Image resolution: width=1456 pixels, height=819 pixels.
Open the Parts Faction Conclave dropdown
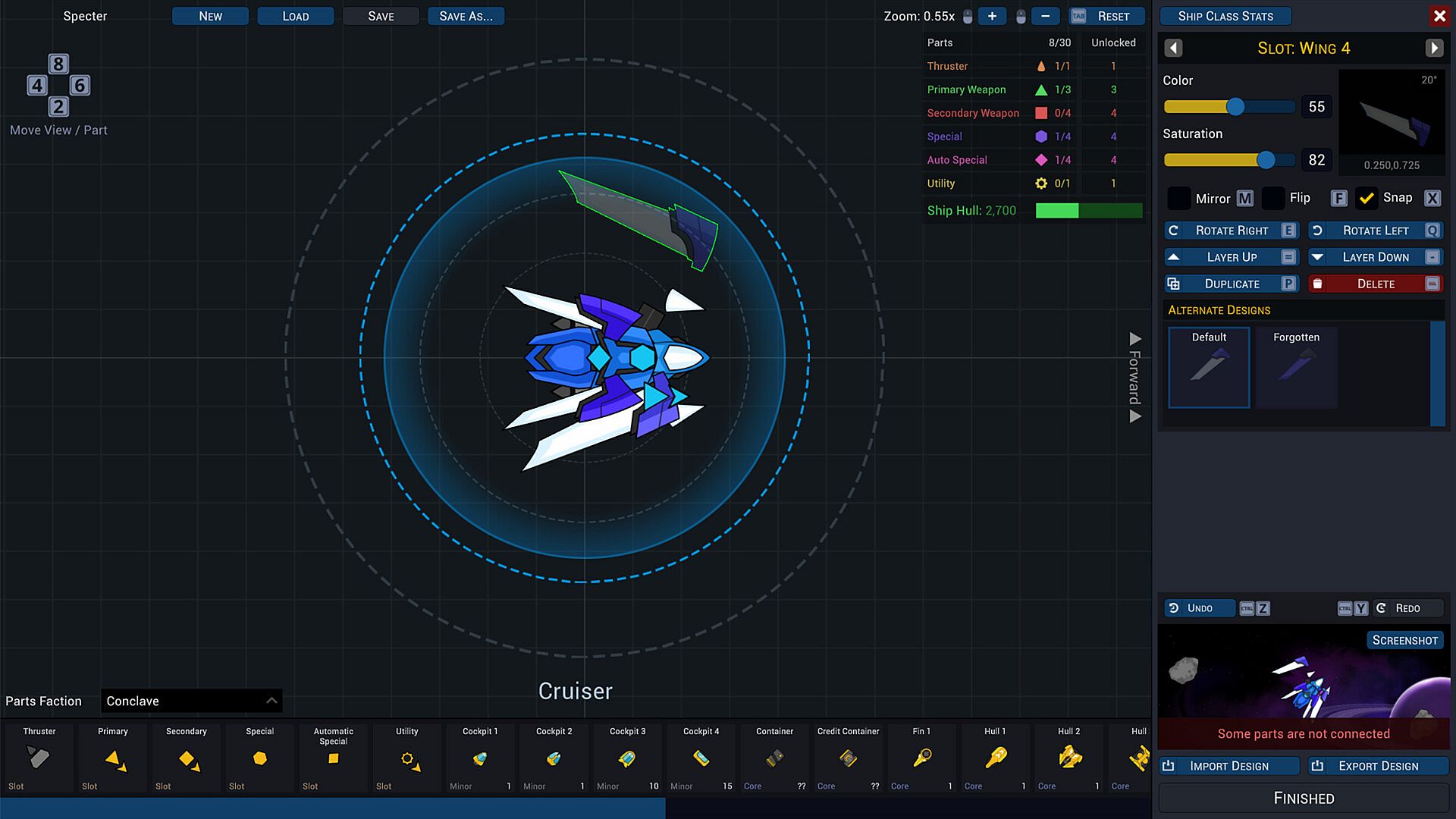[x=191, y=701]
